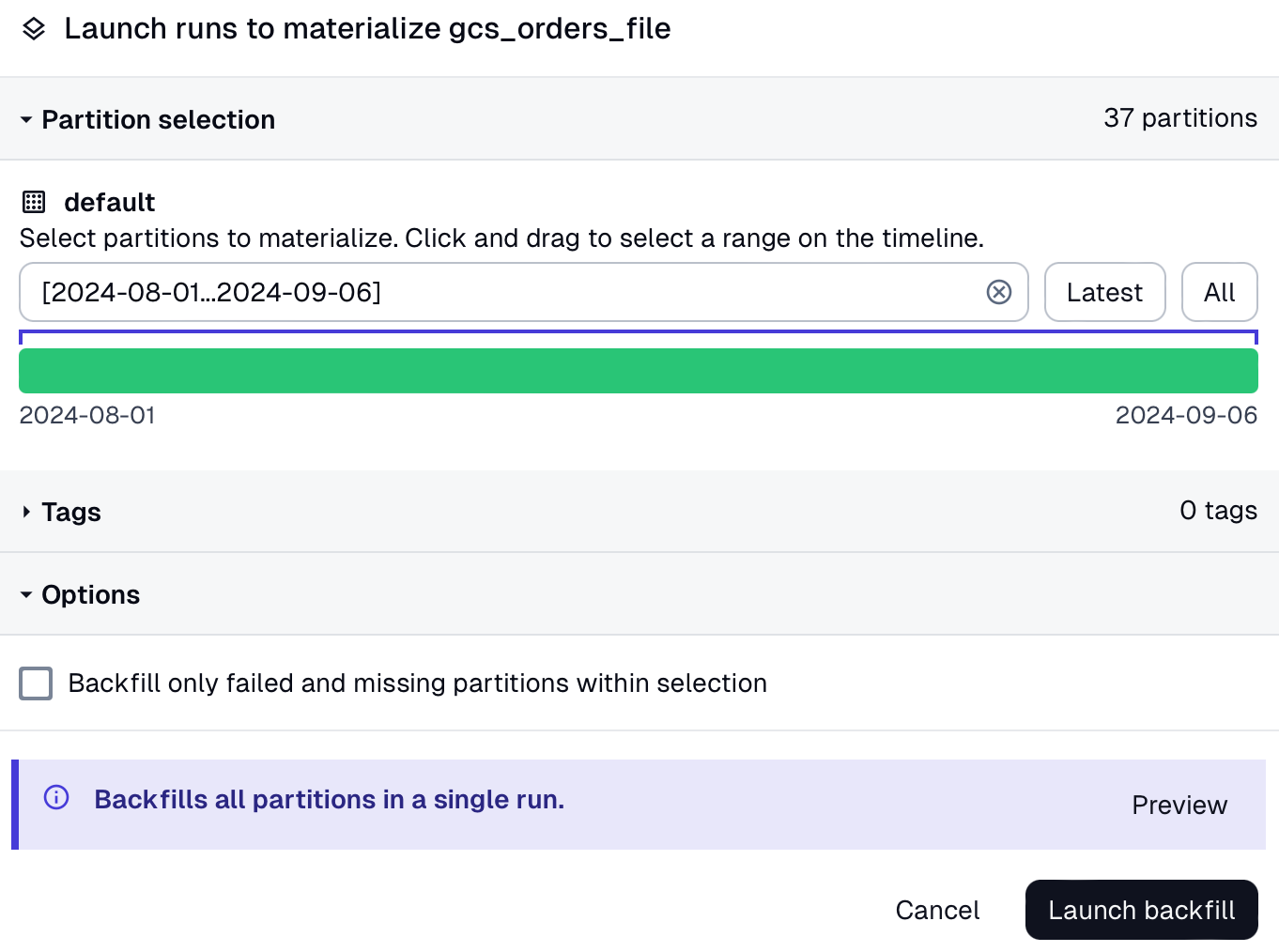Click the purple range selector above the timeline
Viewport: 1279px width, 952px height.
click(639, 332)
